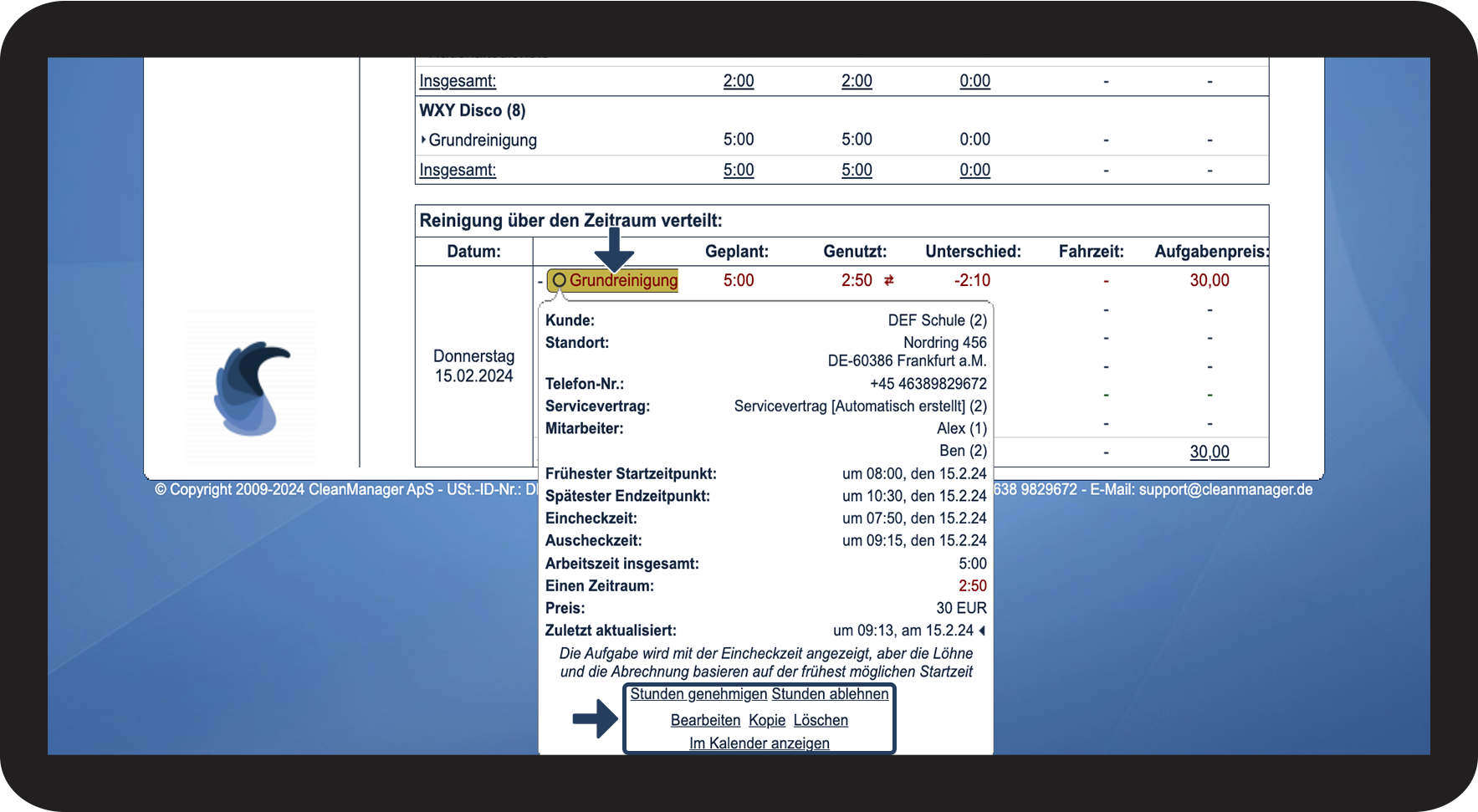Delete the task with Löschen

pos(821,720)
